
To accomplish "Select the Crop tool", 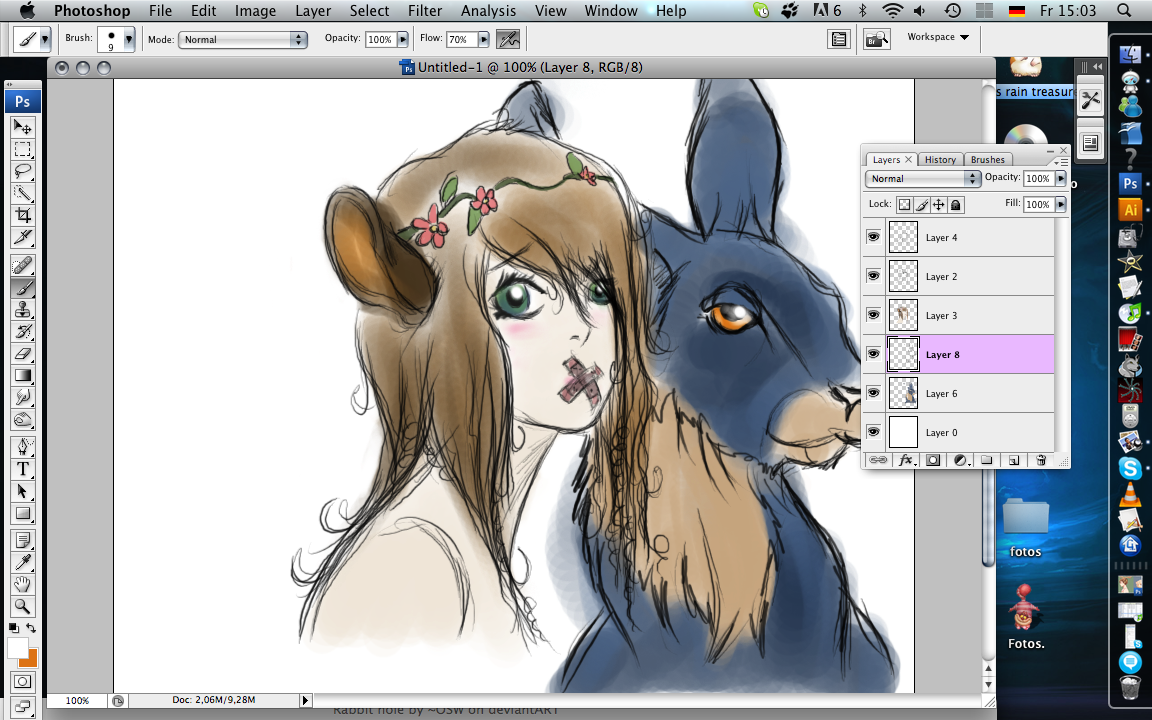I will coord(22,215).
